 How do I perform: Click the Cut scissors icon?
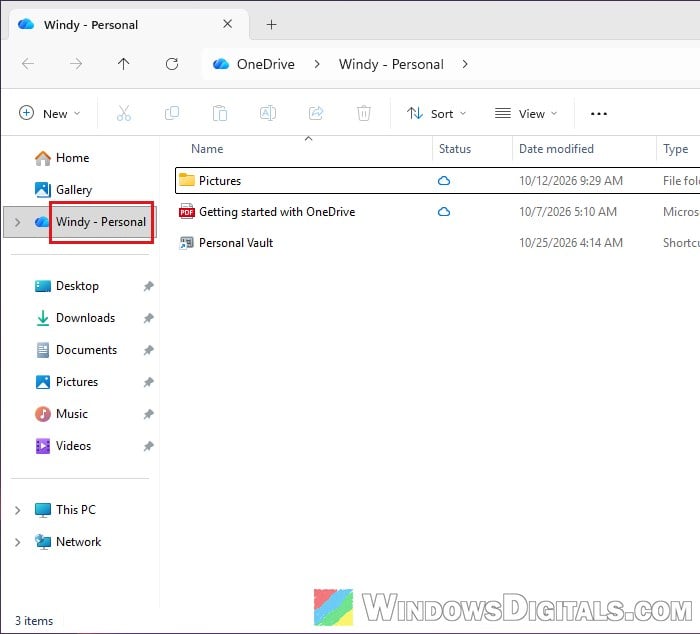(x=124, y=113)
